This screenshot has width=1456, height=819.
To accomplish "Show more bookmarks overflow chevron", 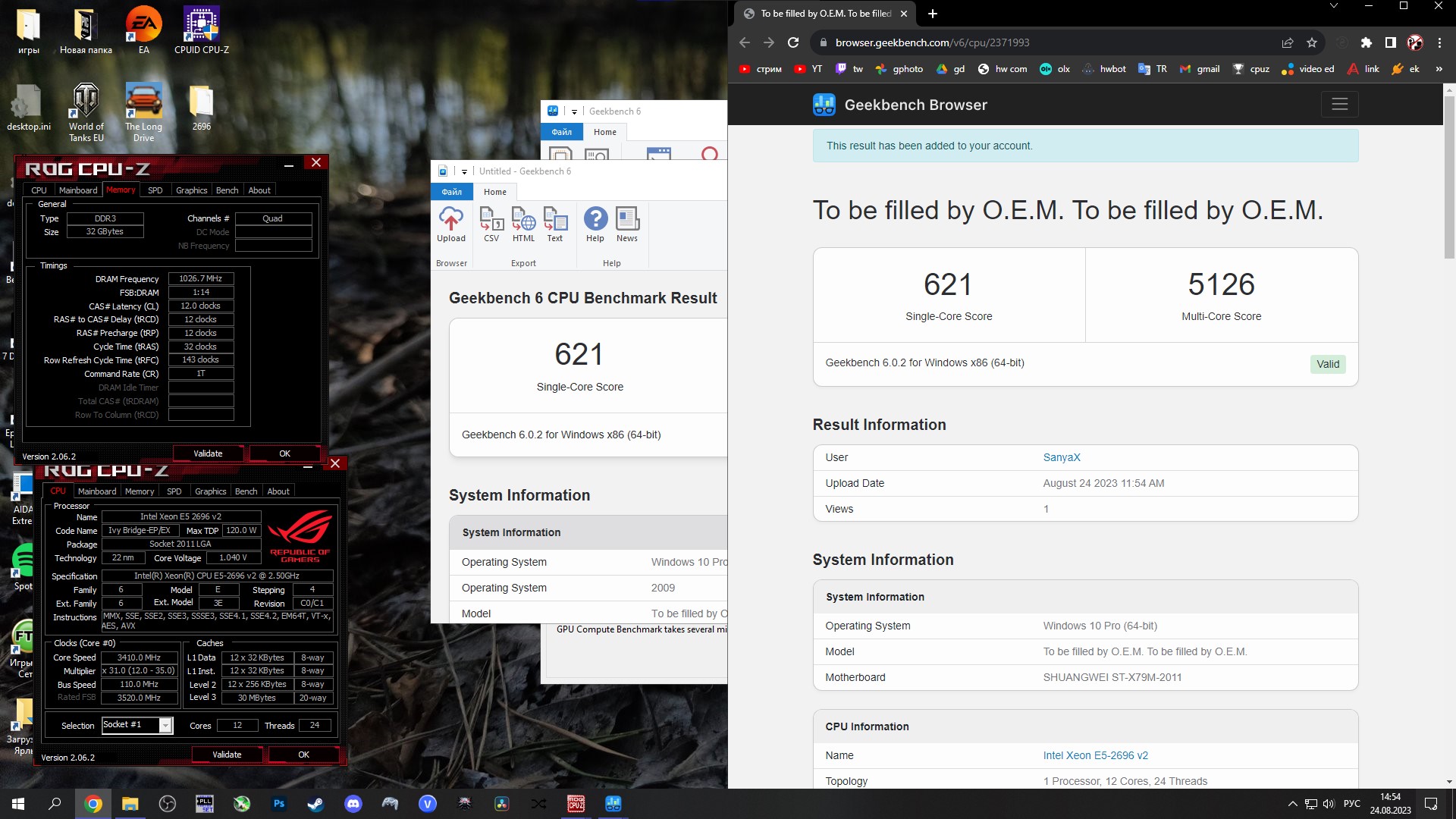I will [x=1439, y=69].
